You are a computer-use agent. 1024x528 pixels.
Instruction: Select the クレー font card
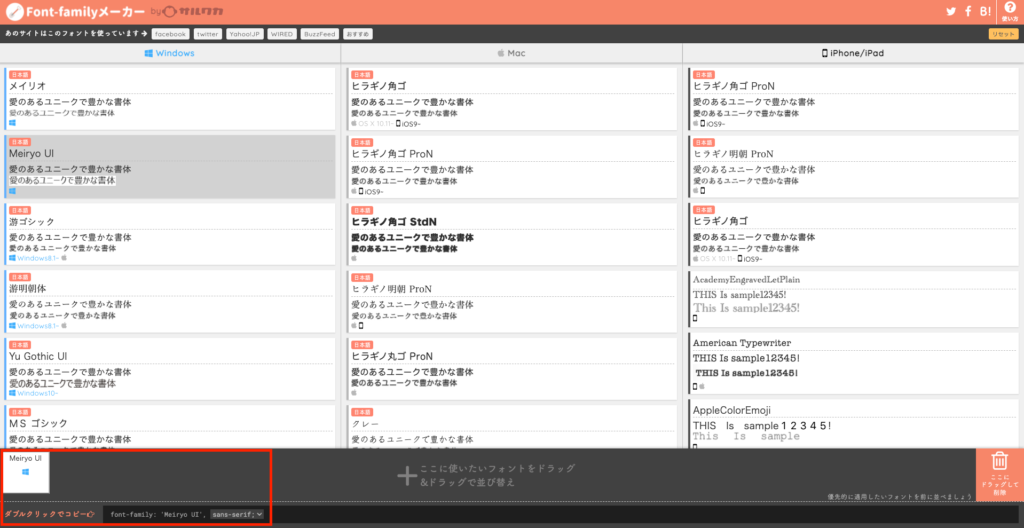(x=511, y=427)
